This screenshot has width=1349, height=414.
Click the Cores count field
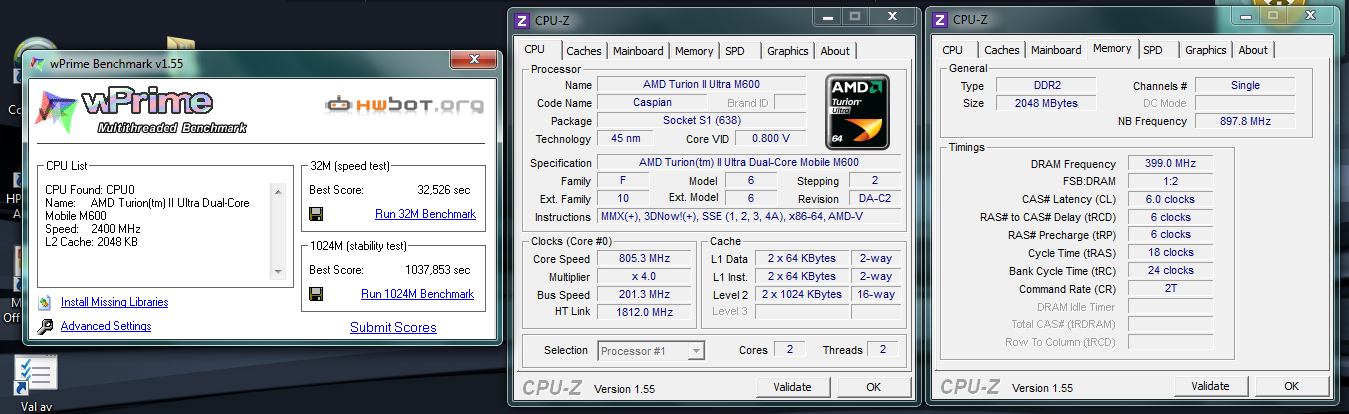(x=789, y=349)
